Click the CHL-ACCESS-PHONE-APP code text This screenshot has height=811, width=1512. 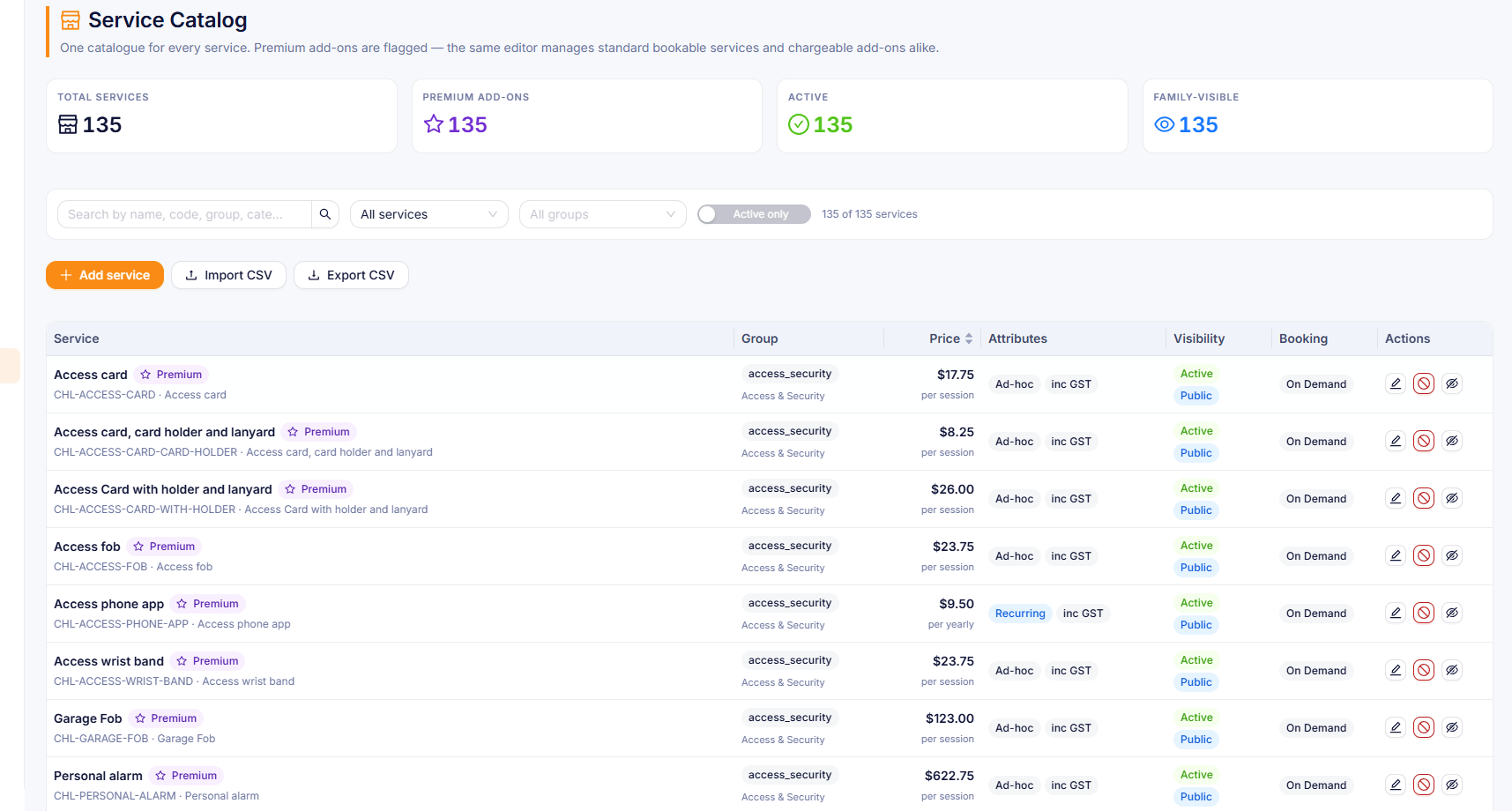point(122,624)
